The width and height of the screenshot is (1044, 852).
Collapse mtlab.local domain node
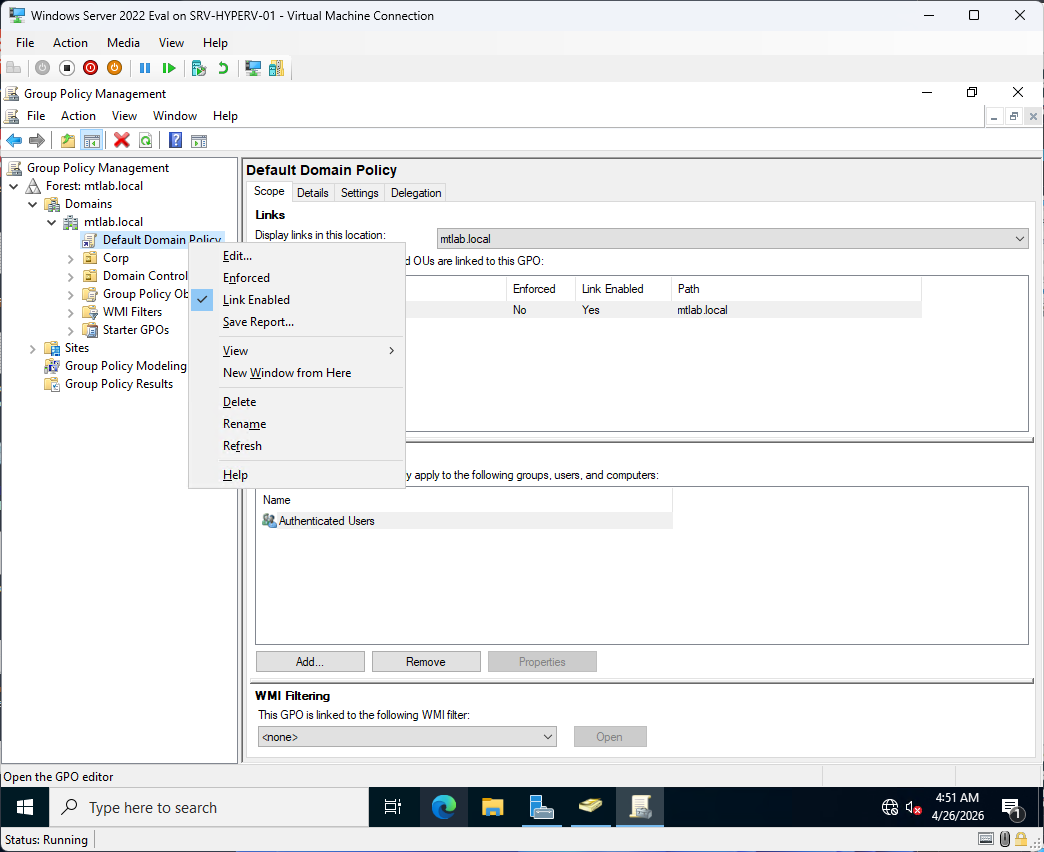pos(51,222)
